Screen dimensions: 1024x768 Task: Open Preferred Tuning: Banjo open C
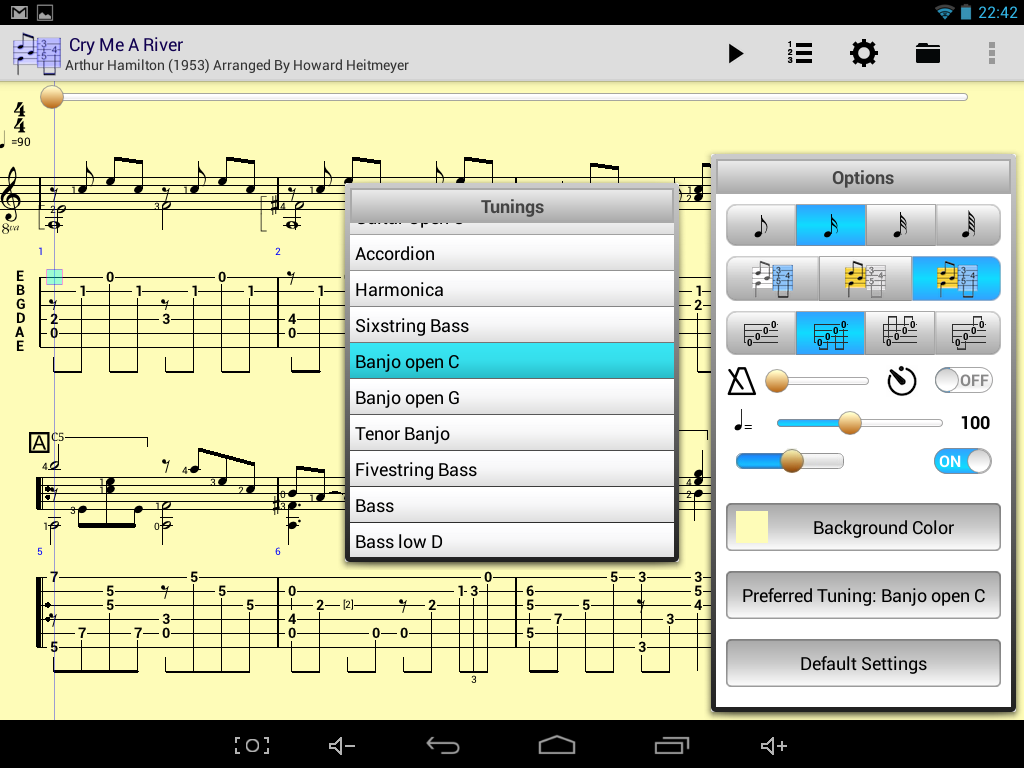coord(863,595)
